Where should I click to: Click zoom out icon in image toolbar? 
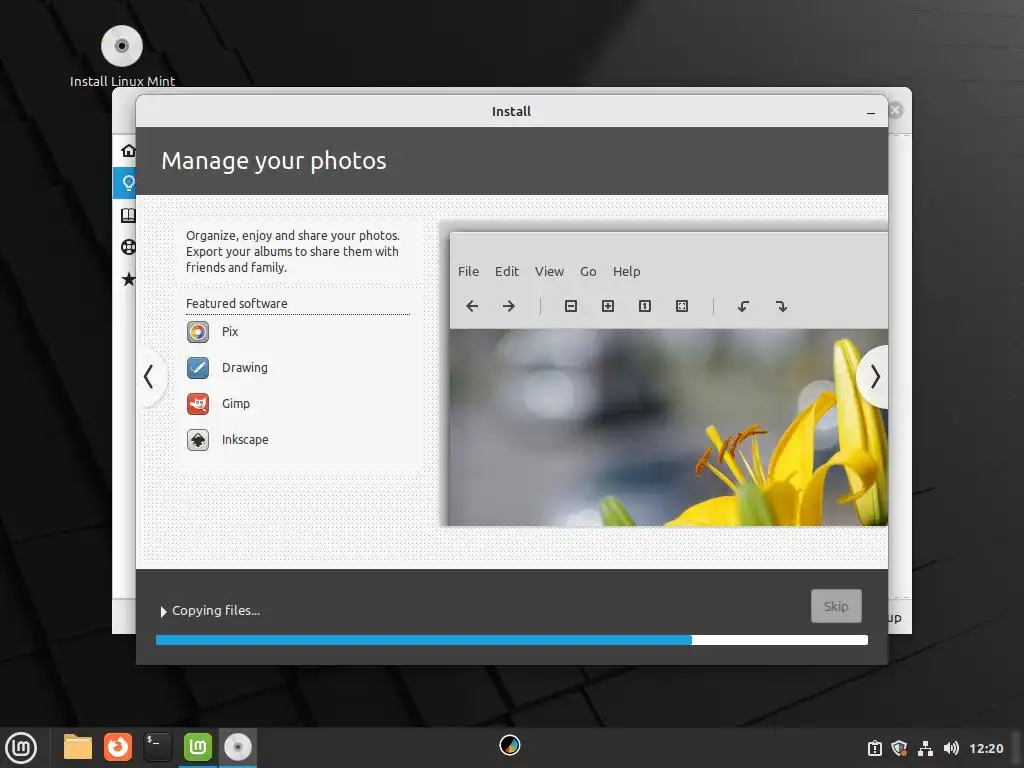click(x=571, y=306)
